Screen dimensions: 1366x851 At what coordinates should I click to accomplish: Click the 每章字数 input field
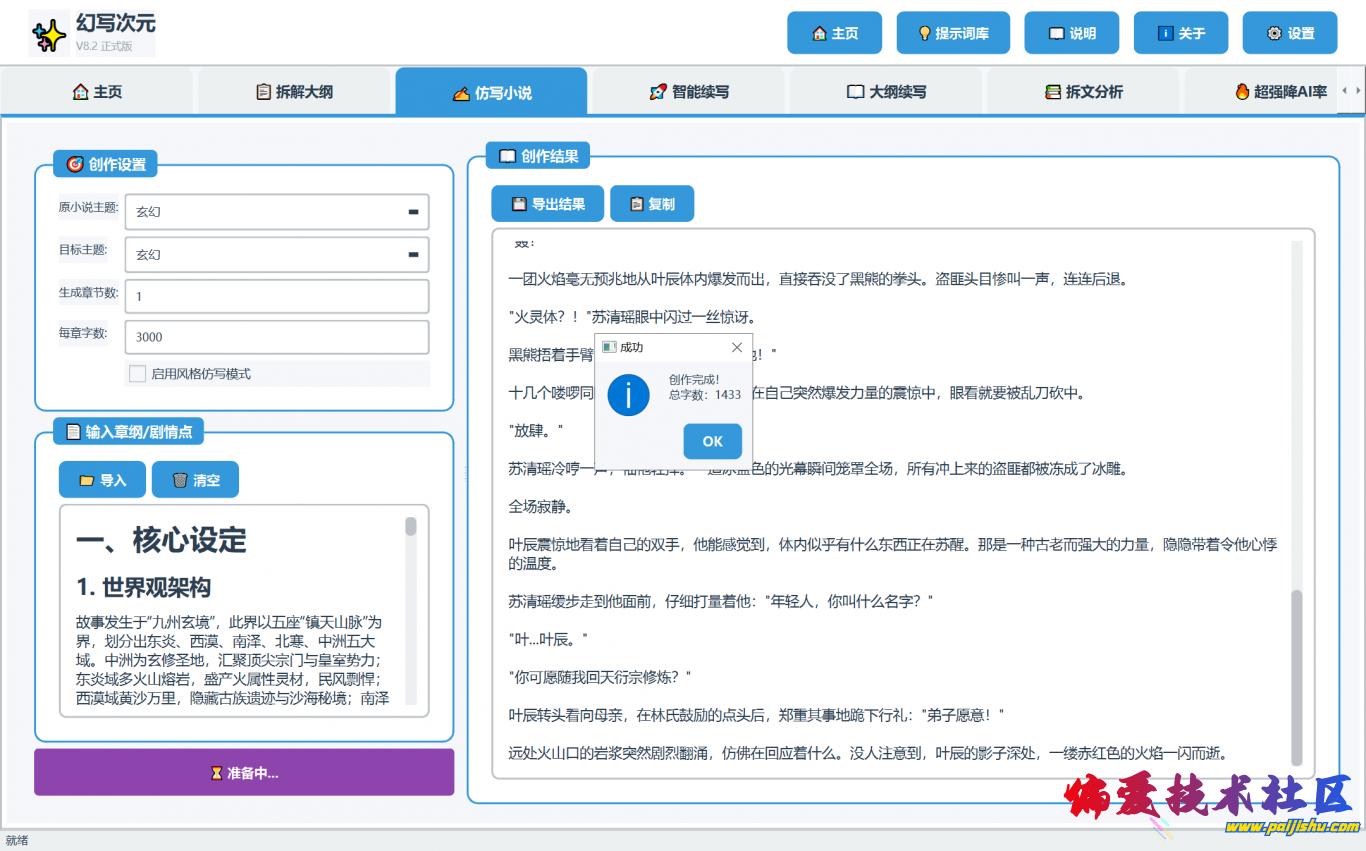click(277, 338)
